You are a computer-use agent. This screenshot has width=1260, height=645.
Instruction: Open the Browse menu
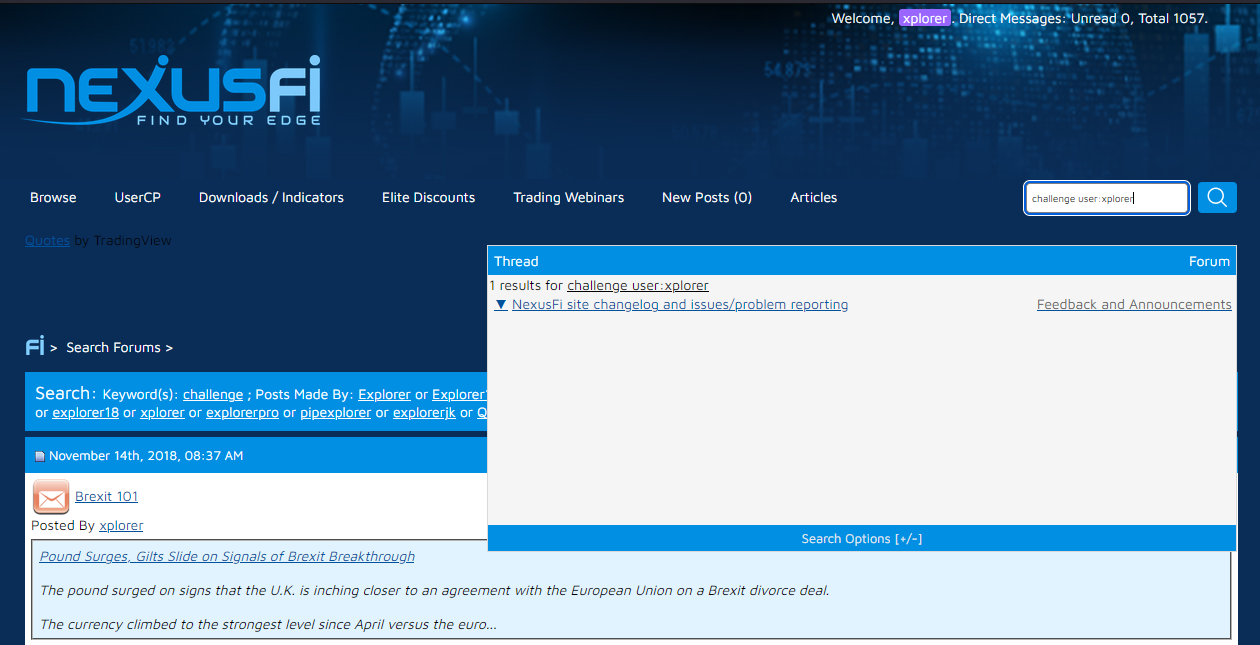(x=53, y=197)
